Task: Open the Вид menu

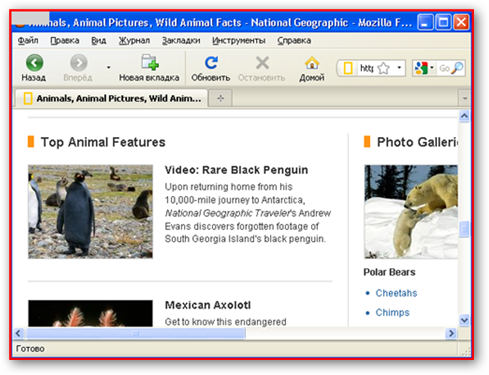Action: pyautogui.click(x=99, y=41)
